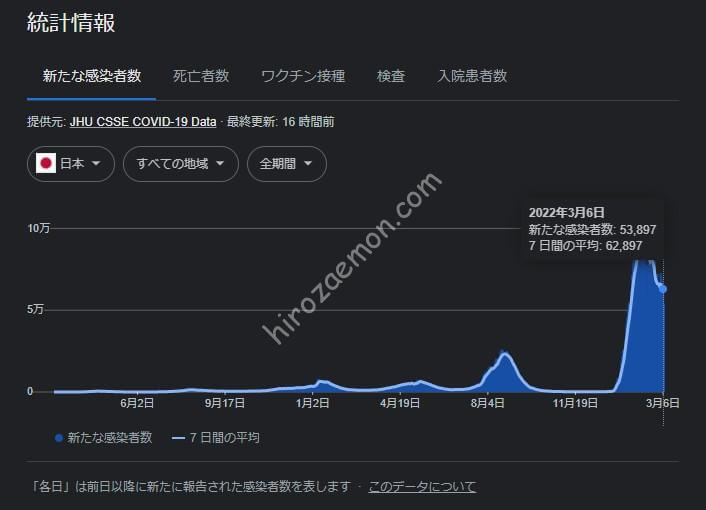
Task: Click the 1月2日 axis label
Action: [x=312, y=403]
